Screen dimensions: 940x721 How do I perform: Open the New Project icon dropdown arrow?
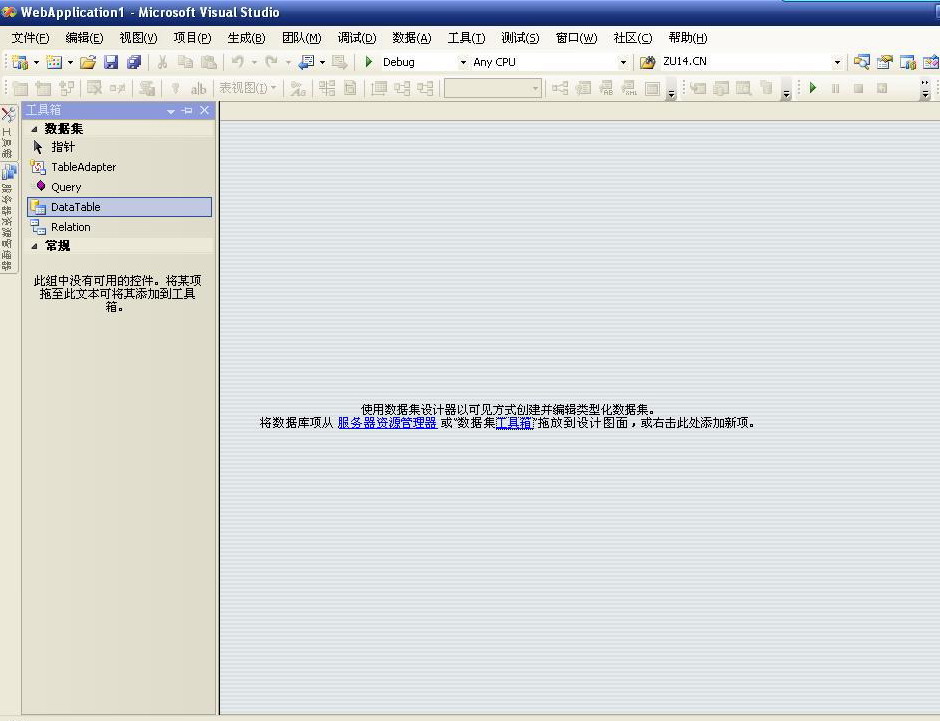point(36,62)
